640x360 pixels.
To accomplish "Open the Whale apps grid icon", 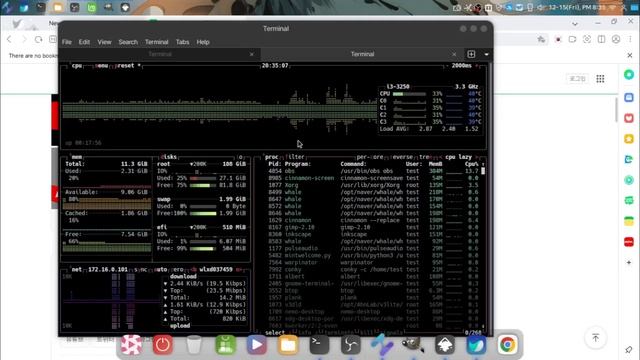I will pos(600,79).
